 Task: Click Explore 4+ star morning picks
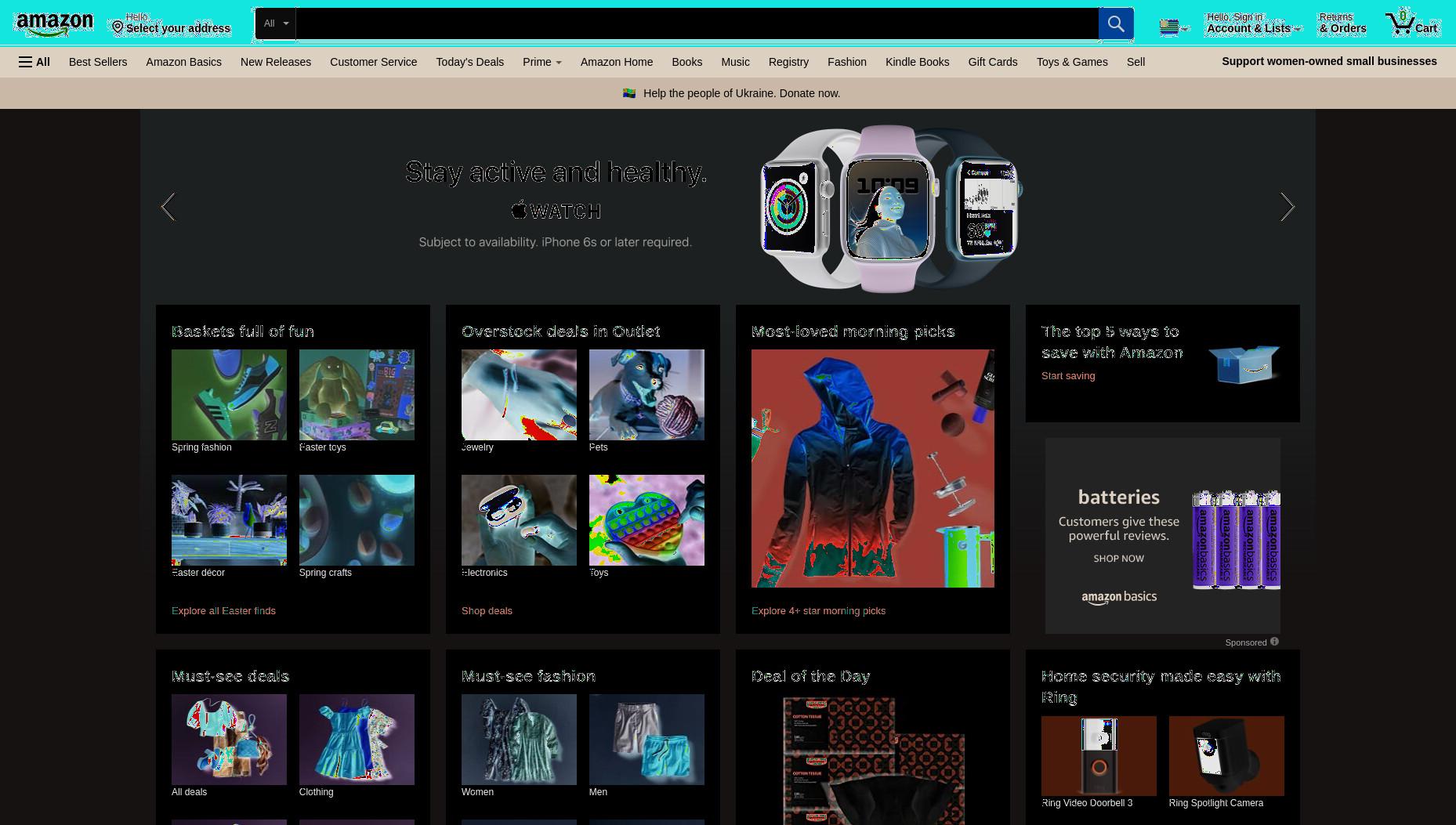[x=818, y=610]
